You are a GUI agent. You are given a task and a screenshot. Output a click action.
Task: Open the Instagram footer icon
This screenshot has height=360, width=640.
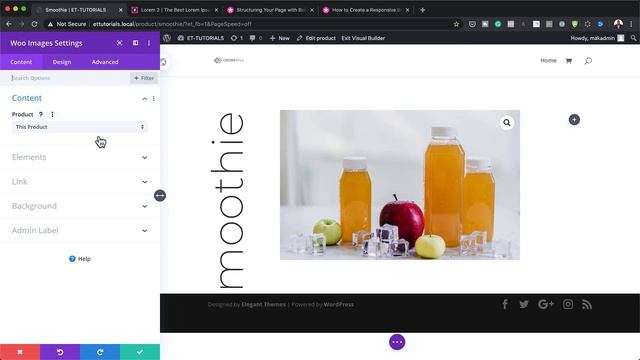click(x=568, y=304)
